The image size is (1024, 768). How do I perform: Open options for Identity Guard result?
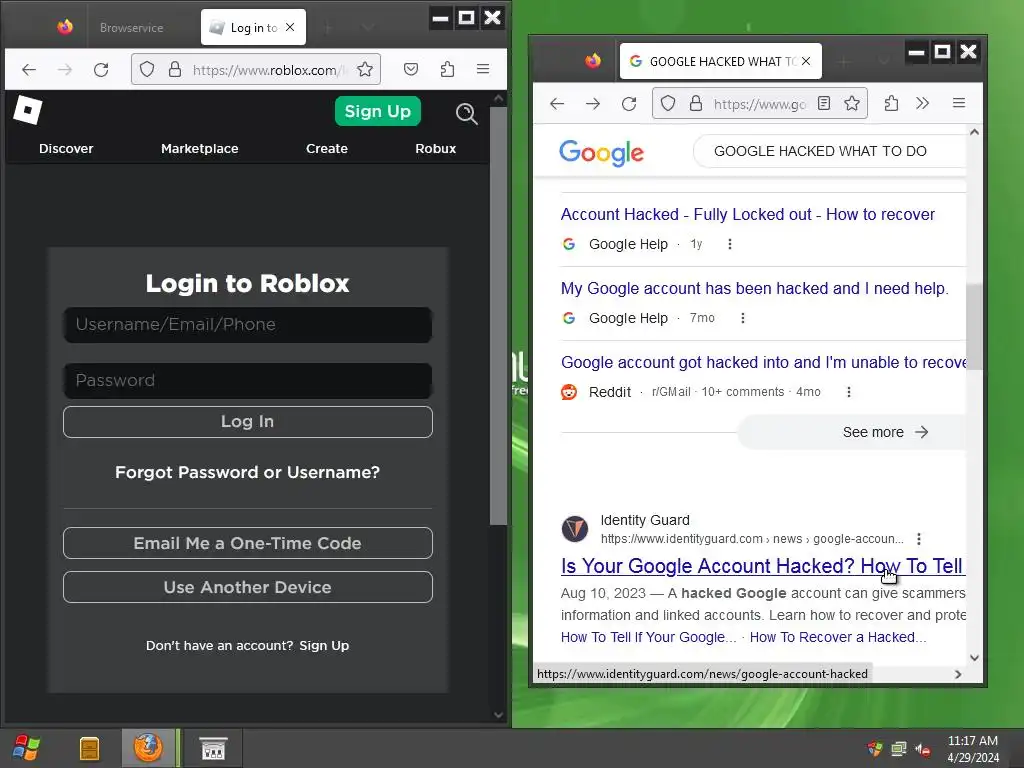click(x=919, y=539)
